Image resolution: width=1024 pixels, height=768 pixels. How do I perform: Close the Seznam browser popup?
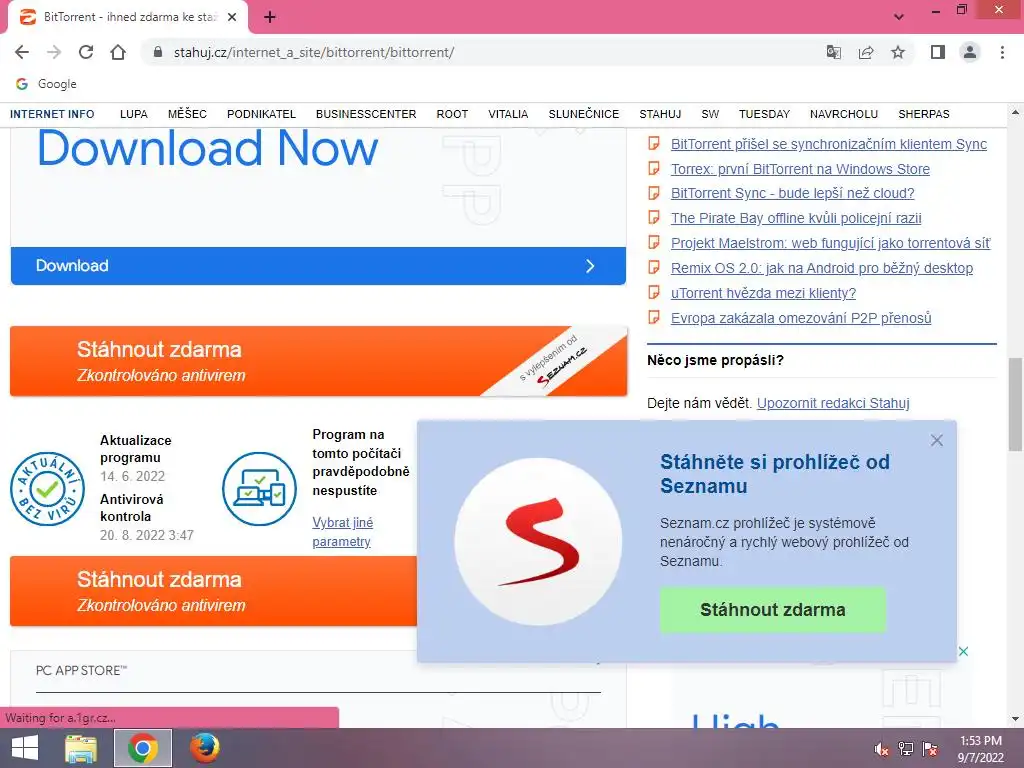[936, 440]
